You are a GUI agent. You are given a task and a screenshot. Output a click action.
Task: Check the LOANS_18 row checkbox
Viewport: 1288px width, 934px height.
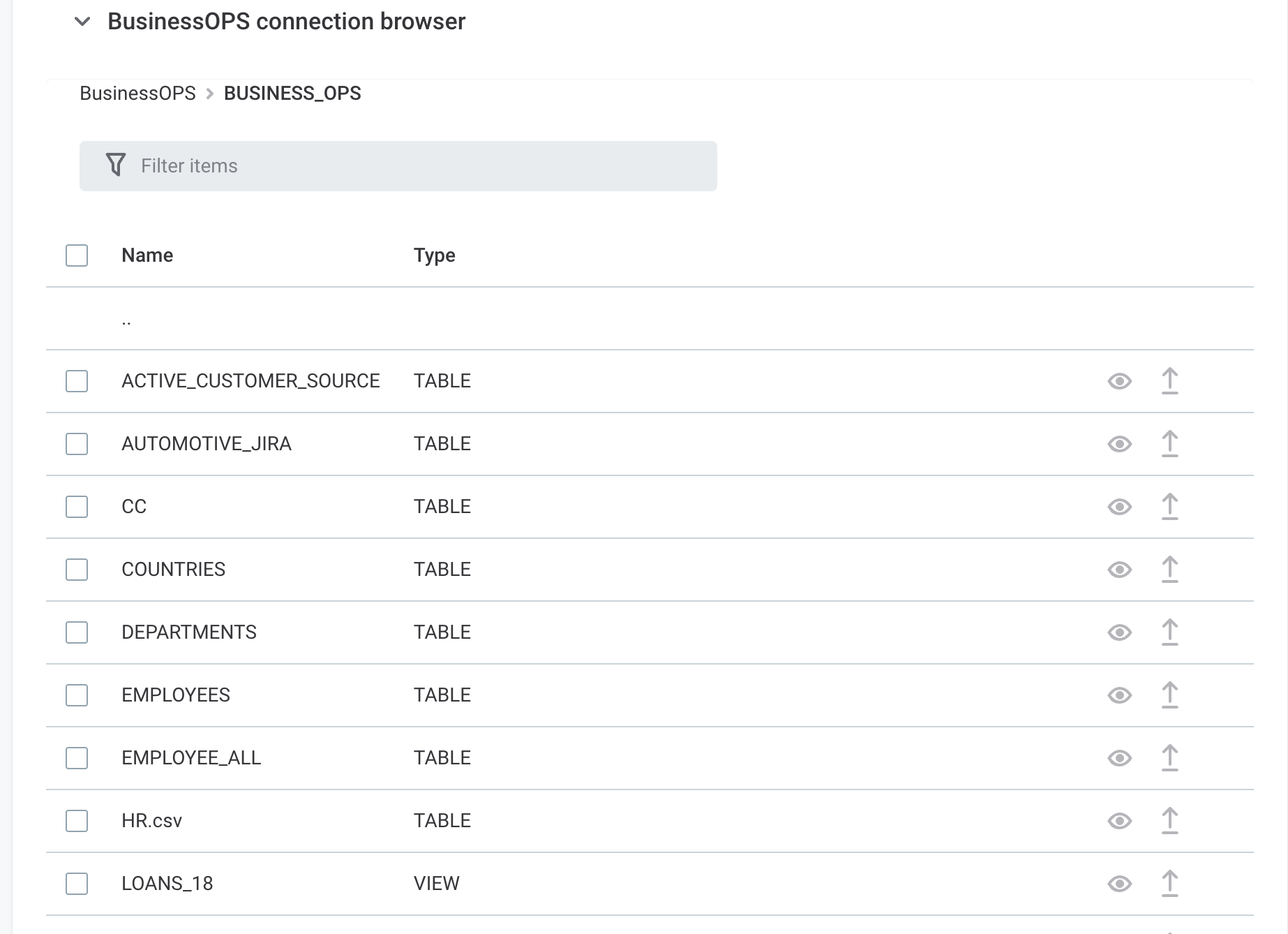coord(77,884)
